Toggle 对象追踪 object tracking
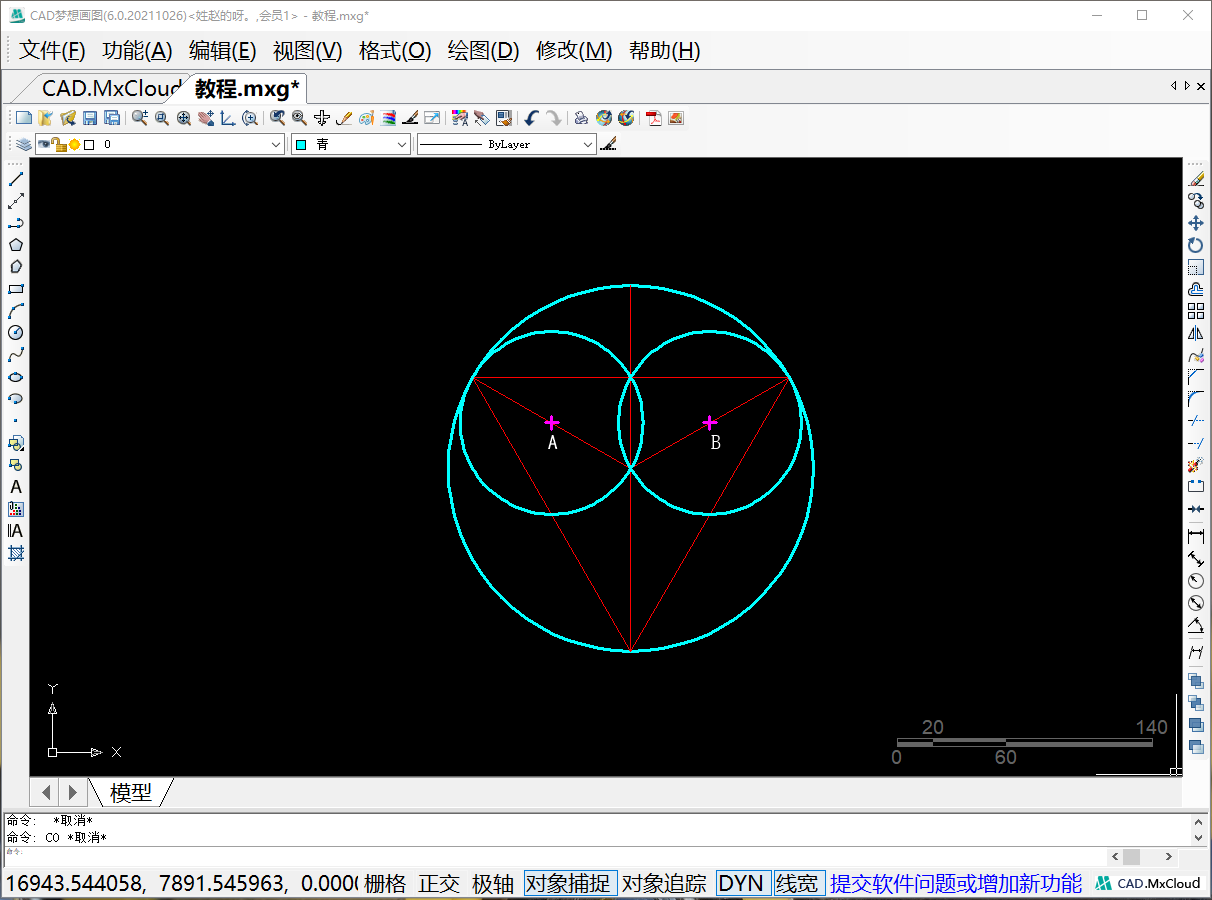The height and width of the screenshot is (900, 1212). 665,883
